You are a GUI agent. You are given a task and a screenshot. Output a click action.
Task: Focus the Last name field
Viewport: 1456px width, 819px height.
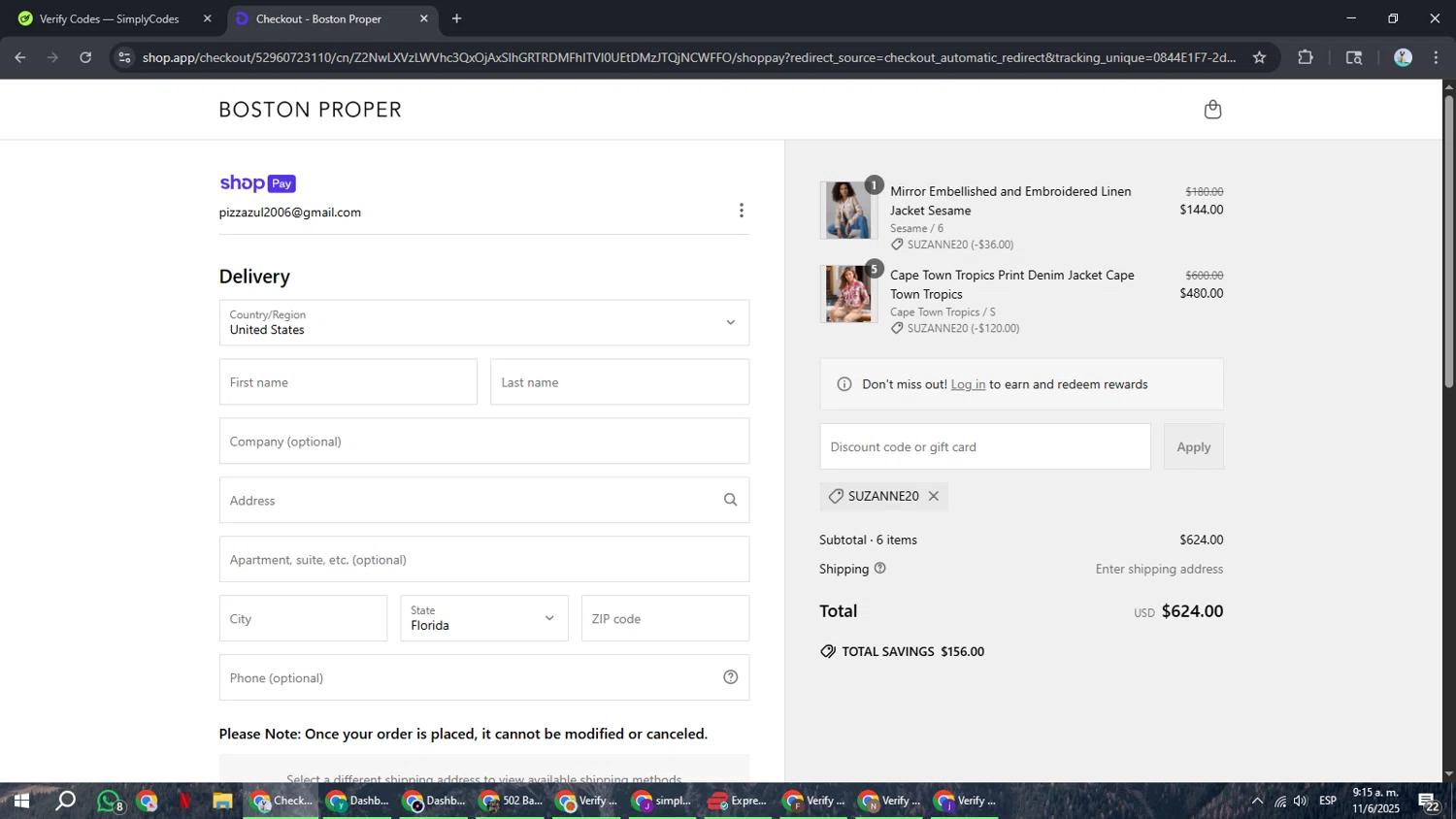[619, 382]
